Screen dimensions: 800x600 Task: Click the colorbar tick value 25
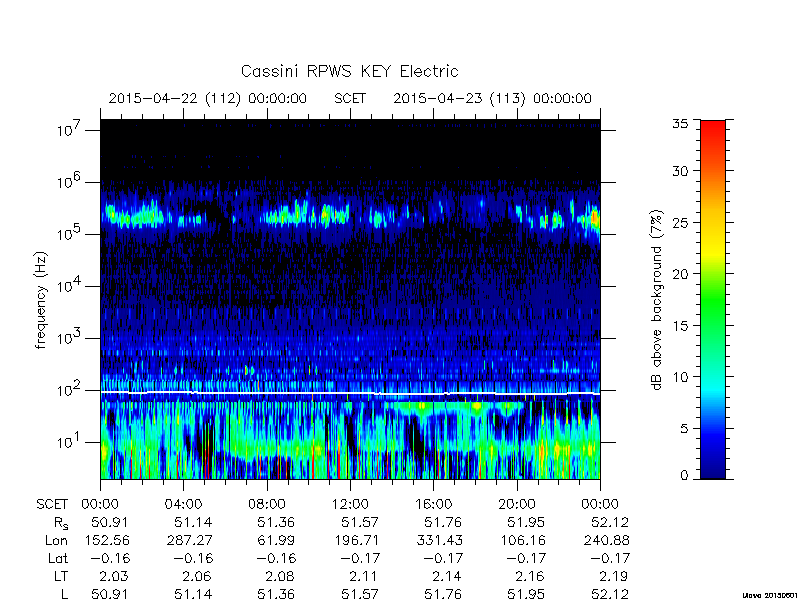[680, 222]
